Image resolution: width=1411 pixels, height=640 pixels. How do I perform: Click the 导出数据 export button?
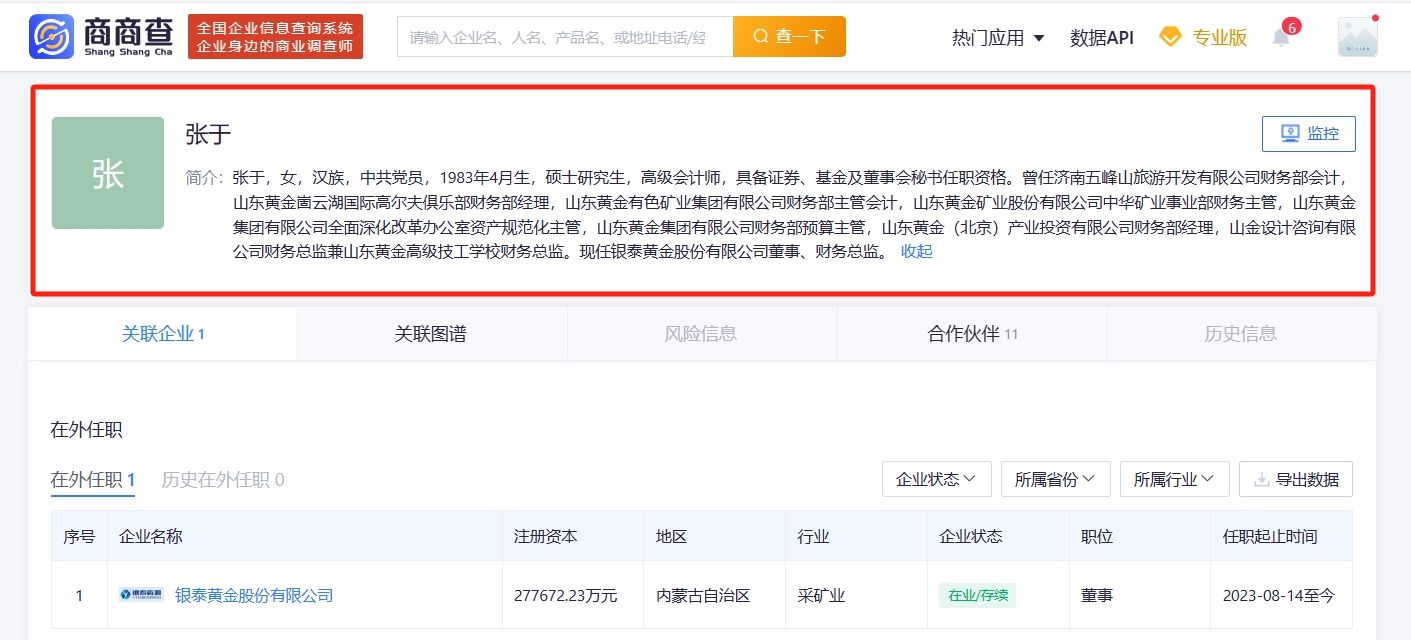click(x=1296, y=479)
